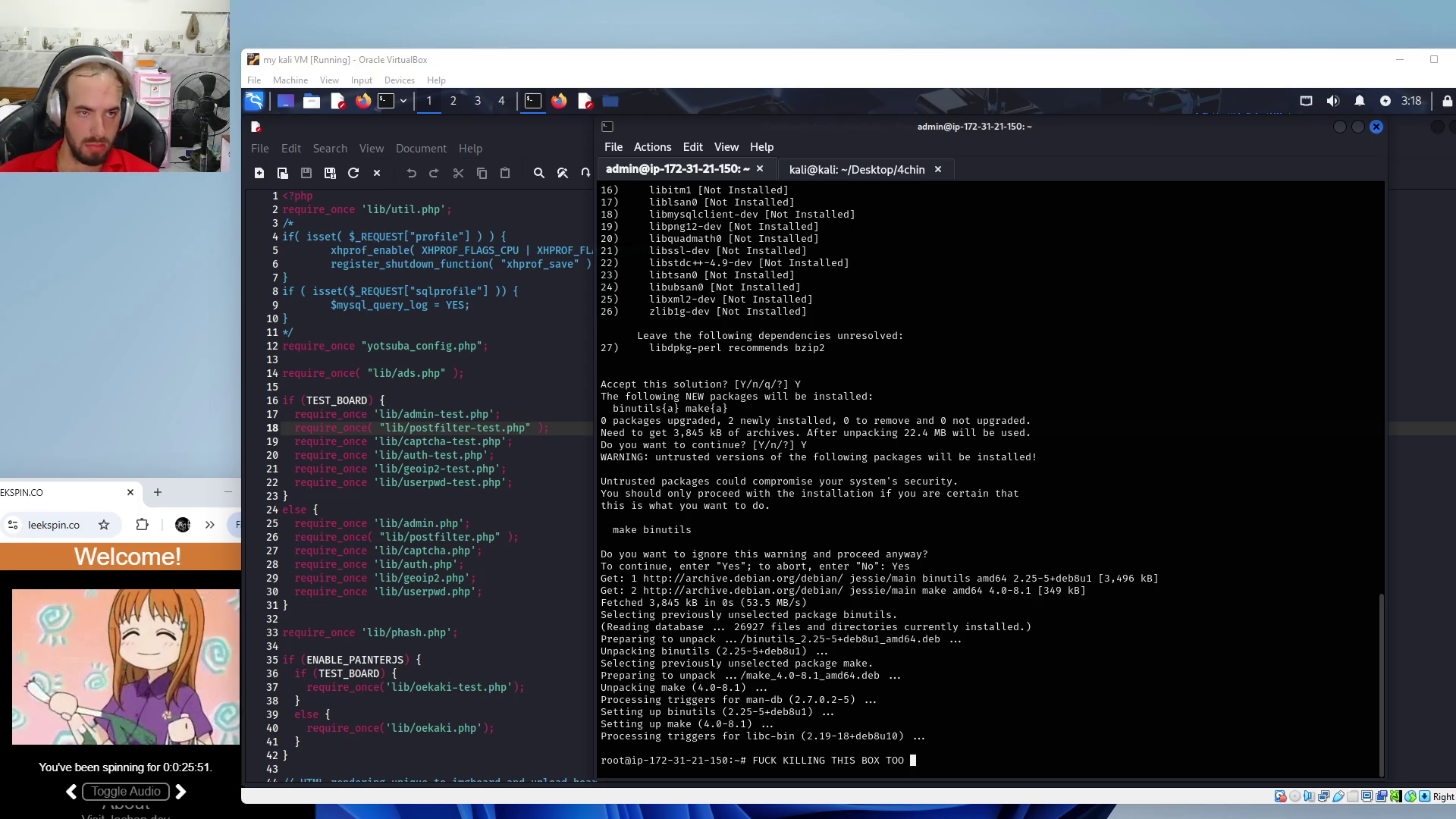Click the magnifier Find icon
Viewport: 1456px width, 819px height.
[539, 174]
